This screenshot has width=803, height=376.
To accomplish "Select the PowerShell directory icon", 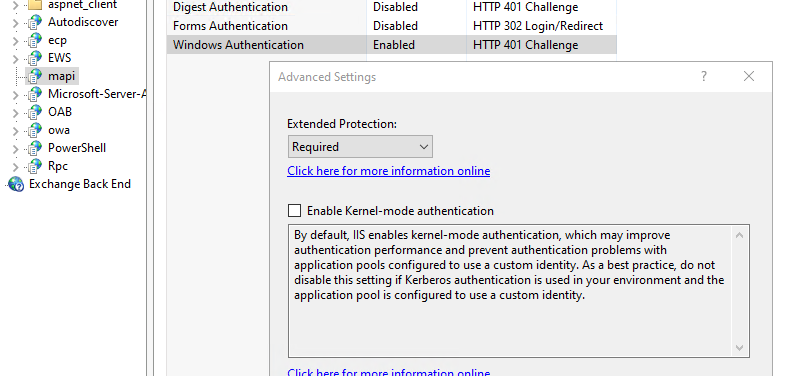I will tap(35, 148).
